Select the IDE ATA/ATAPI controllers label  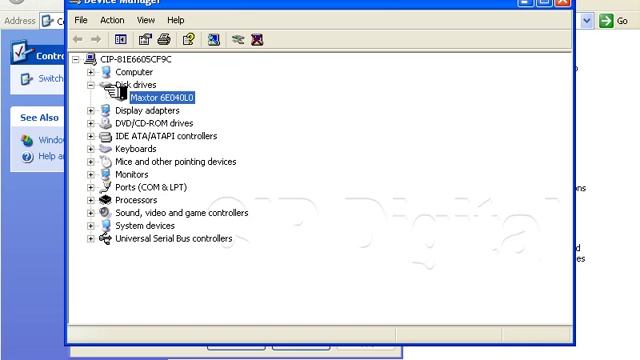tap(166, 136)
